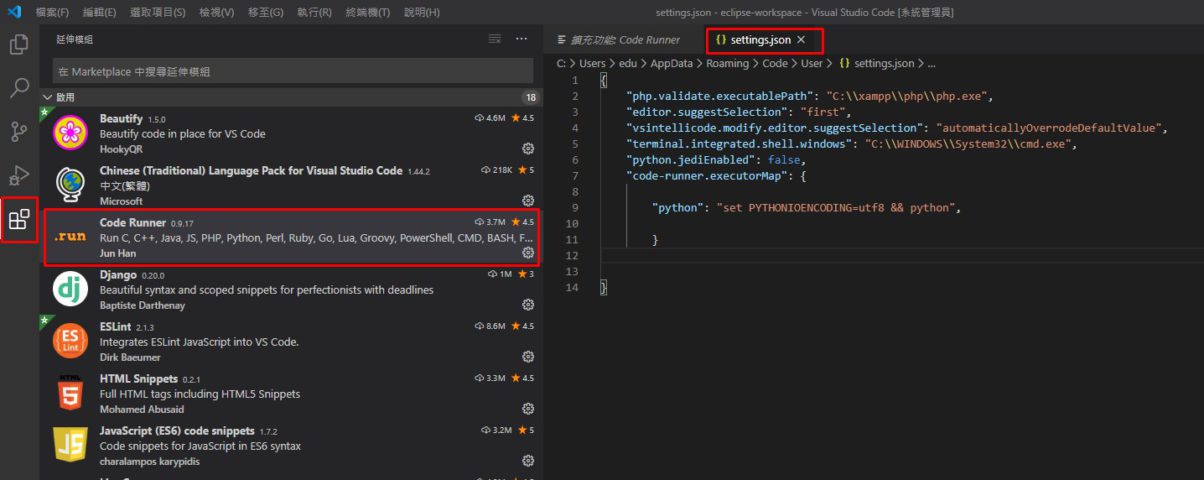
Task: Click the ESLint extension icon
Action: (x=70, y=341)
